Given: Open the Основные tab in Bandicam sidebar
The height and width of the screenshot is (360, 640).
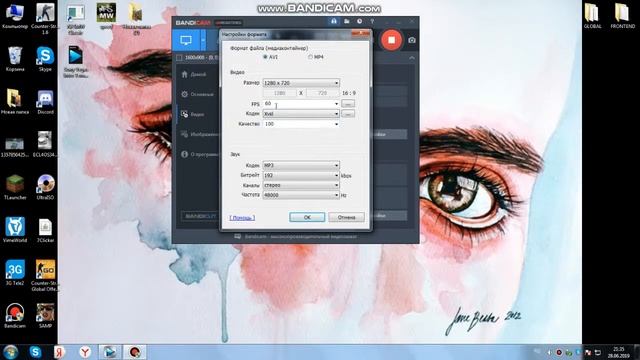Looking at the screenshot, I should pos(198,94).
